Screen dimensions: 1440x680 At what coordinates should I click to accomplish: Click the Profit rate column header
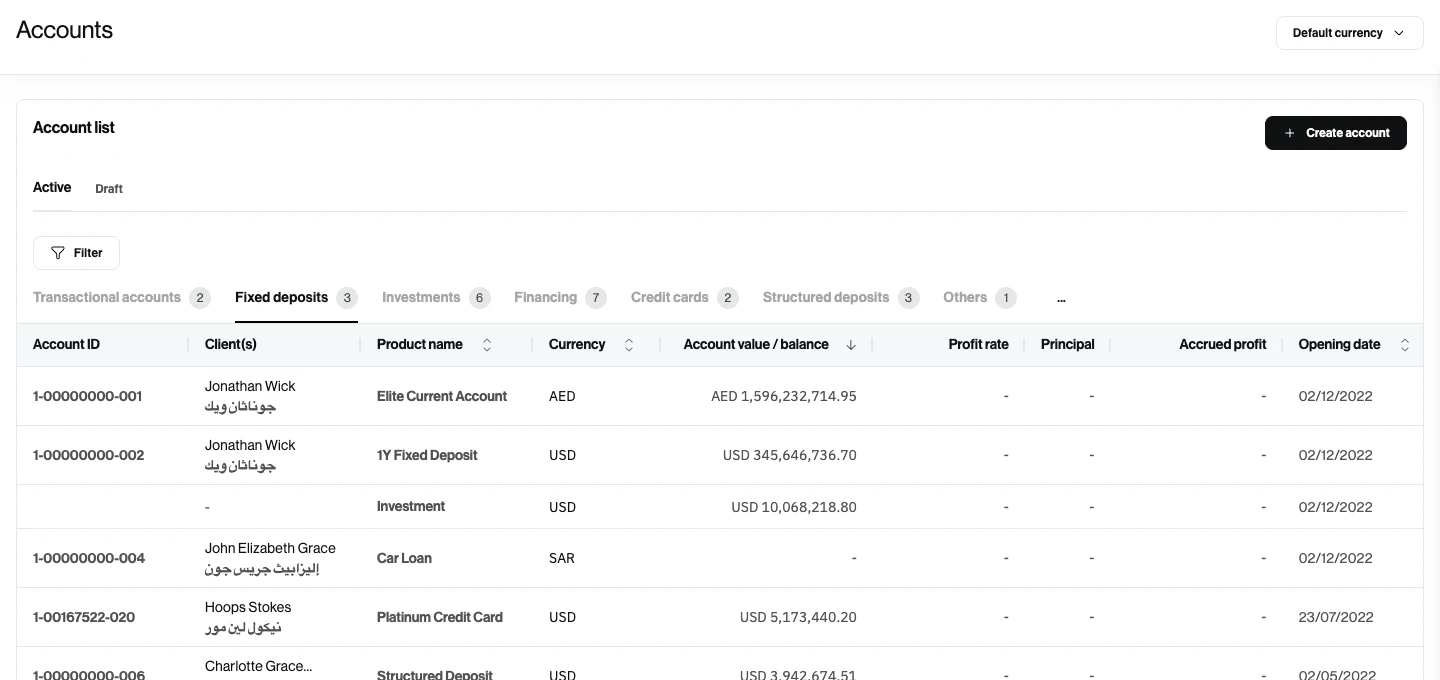click(978, 344)
